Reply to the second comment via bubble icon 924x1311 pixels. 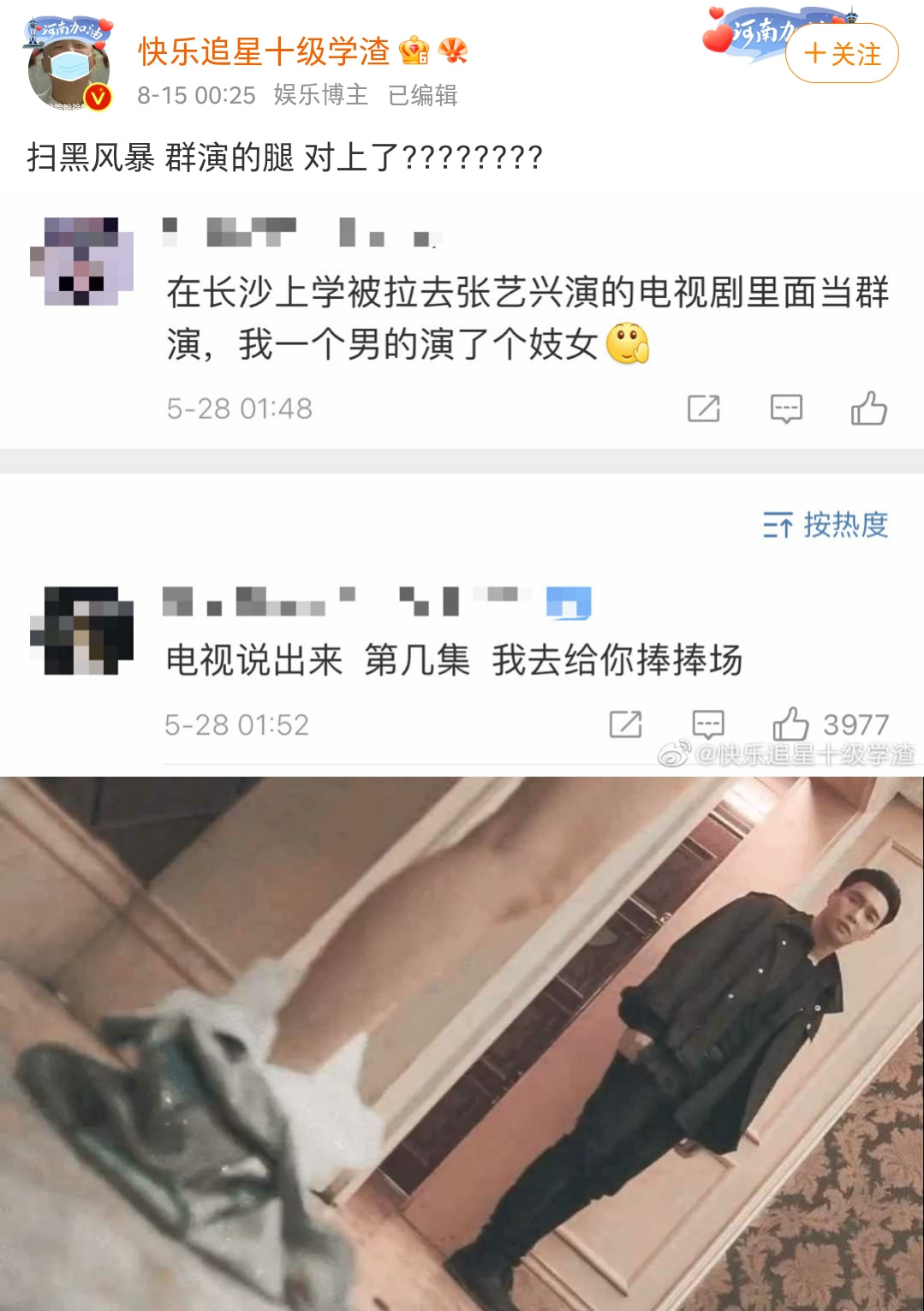[x=708, y=724]
